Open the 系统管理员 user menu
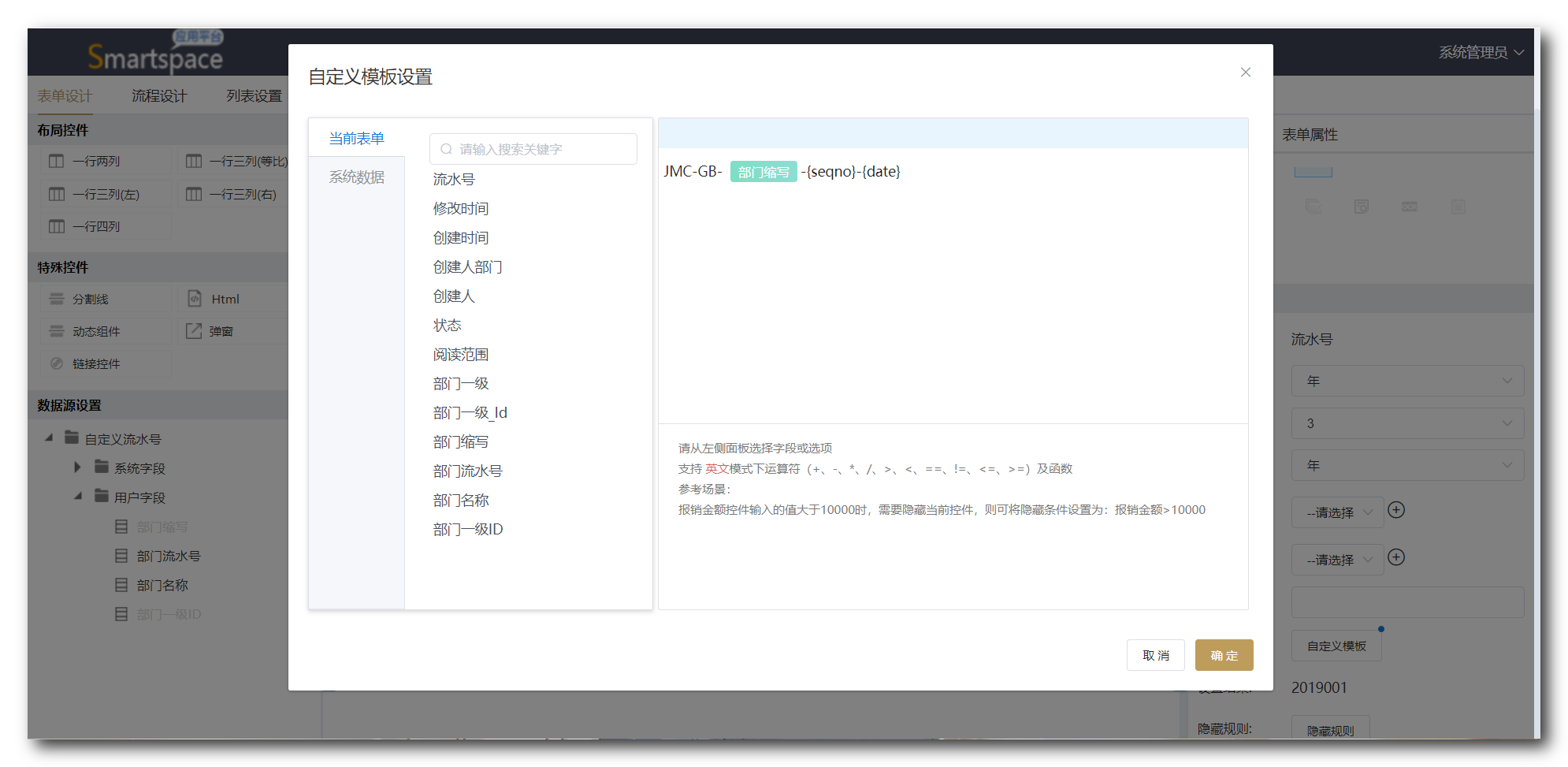 click(x=1481, y=53)
